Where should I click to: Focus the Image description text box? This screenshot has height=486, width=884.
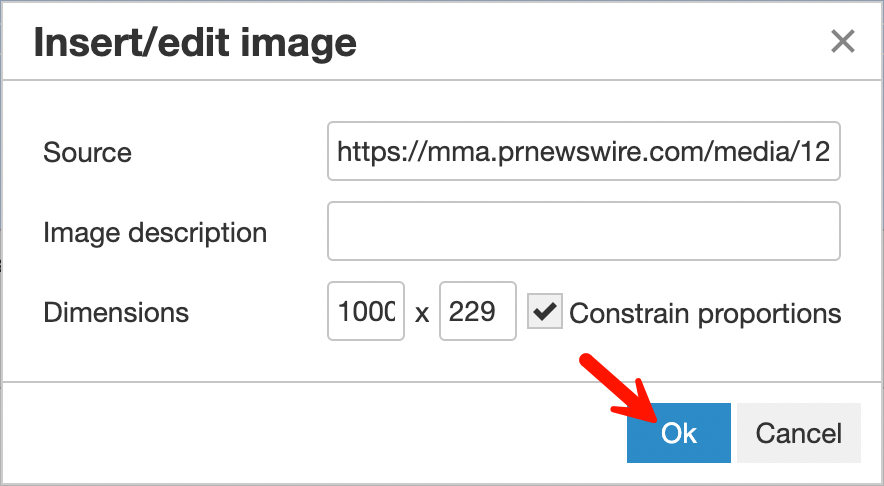click(x=583, y=232)
